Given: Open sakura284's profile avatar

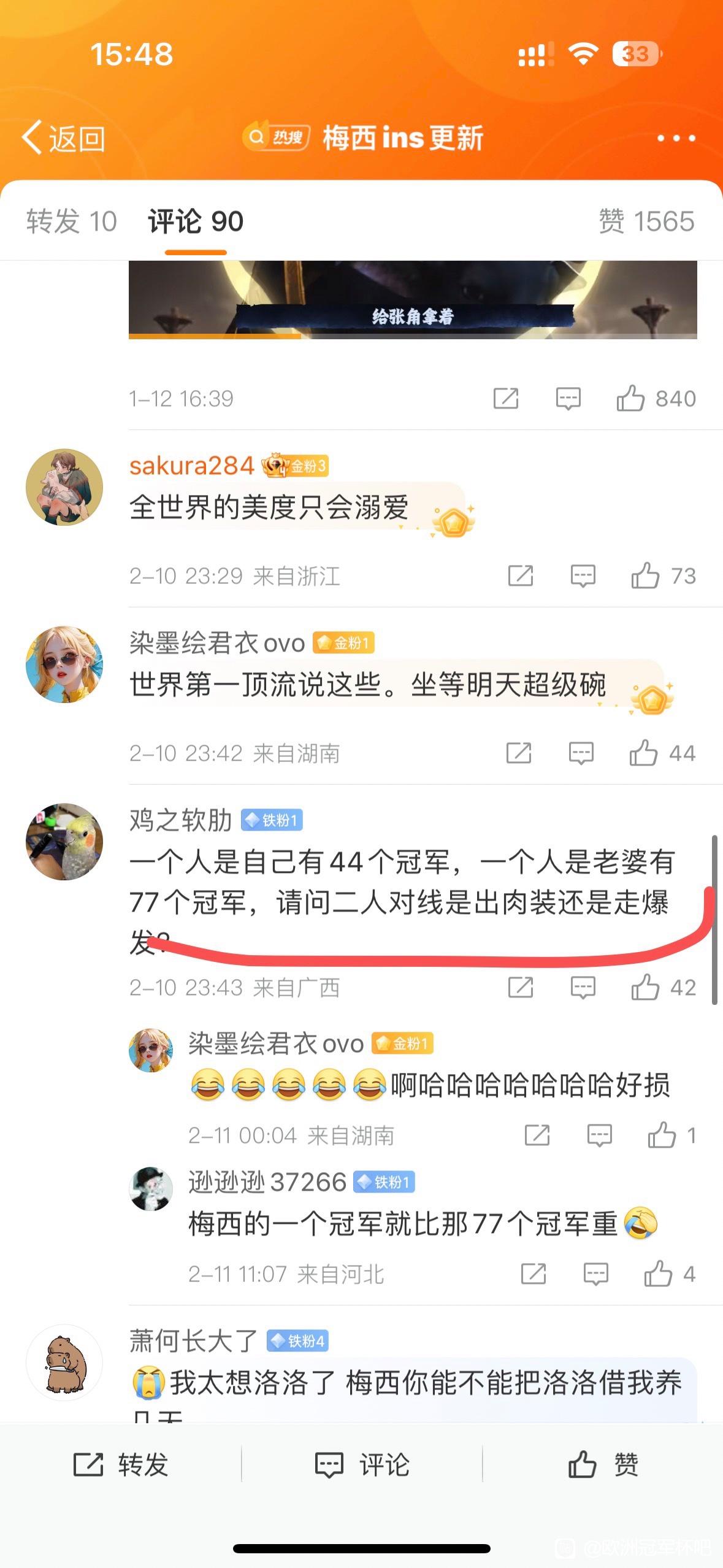Looking at the screenshot, I should 64,487.
